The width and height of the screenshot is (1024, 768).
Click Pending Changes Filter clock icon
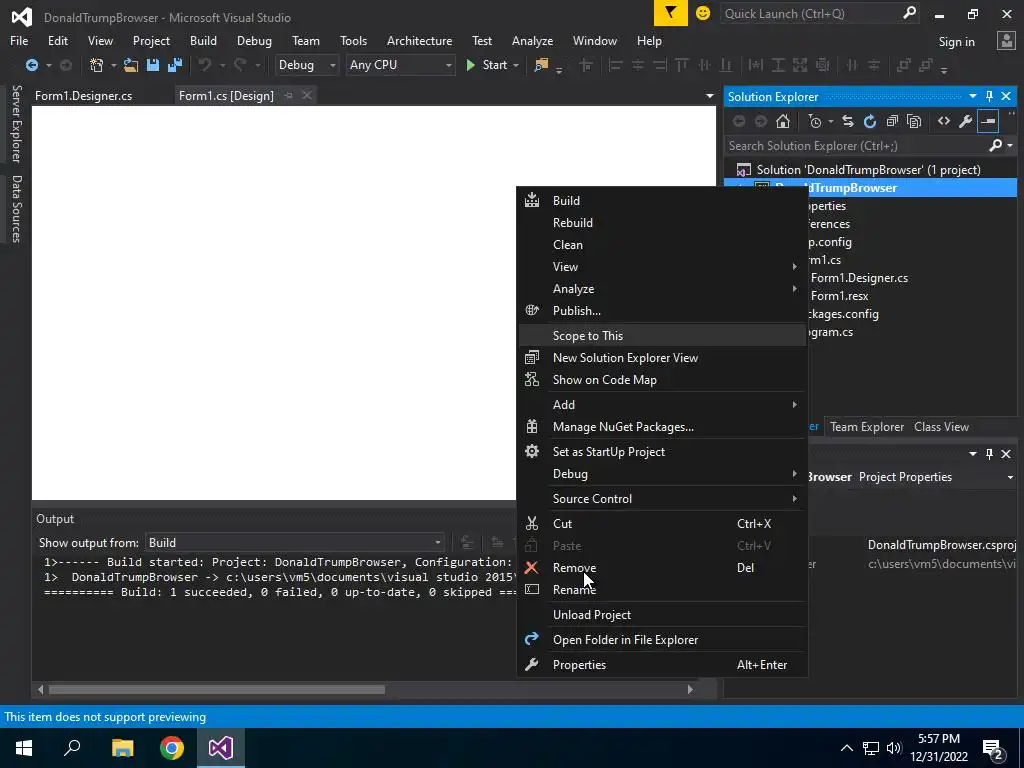815,121
